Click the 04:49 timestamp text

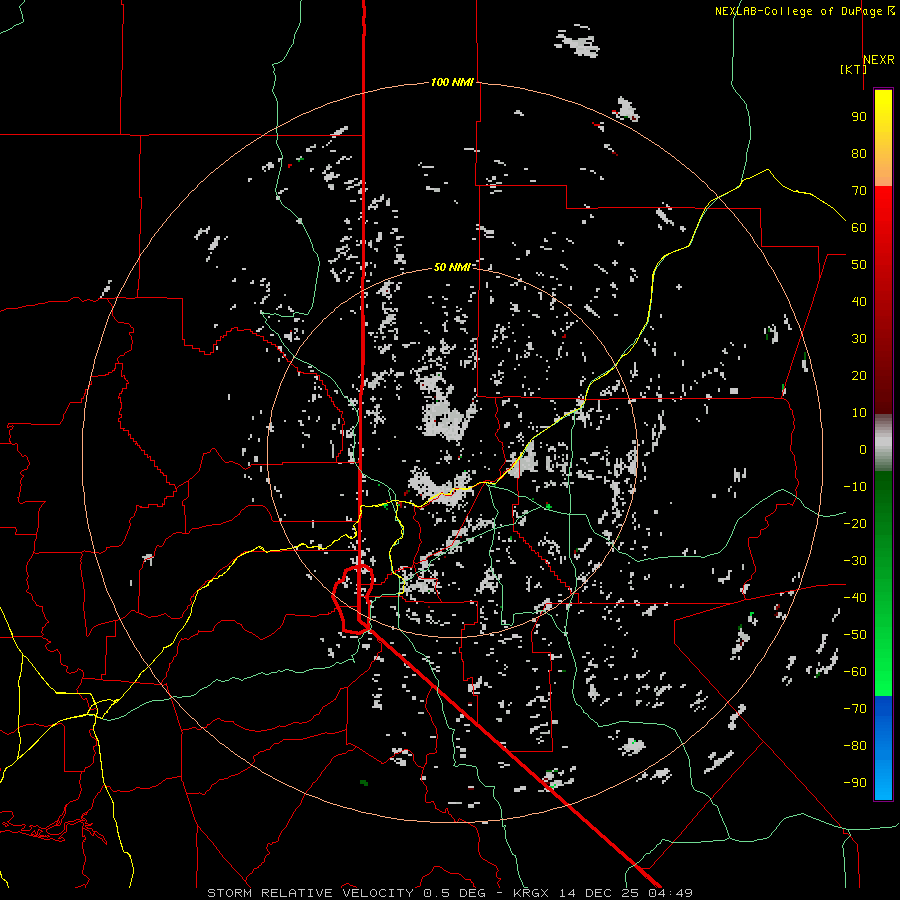(x=668, y=893)
